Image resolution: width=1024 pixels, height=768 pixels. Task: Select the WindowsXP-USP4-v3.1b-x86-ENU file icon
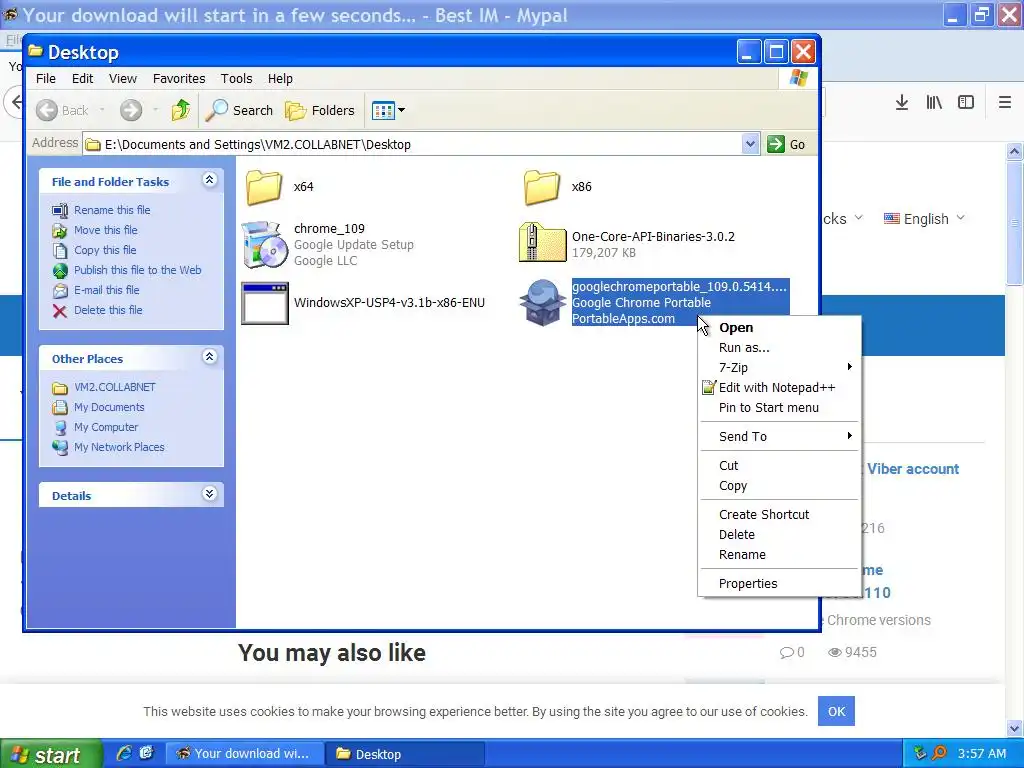[x=264, y=303]
